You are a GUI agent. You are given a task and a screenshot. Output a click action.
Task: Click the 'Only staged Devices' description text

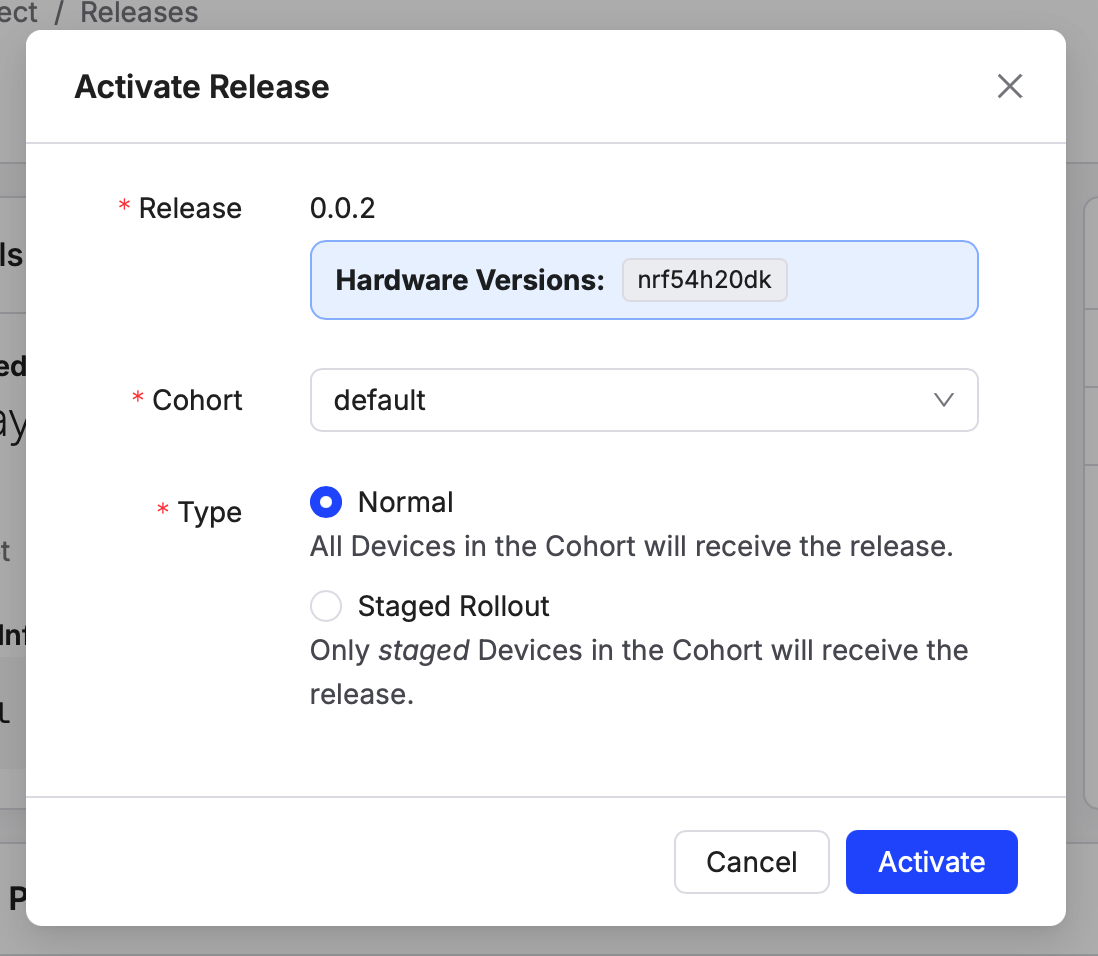point(638,651)
